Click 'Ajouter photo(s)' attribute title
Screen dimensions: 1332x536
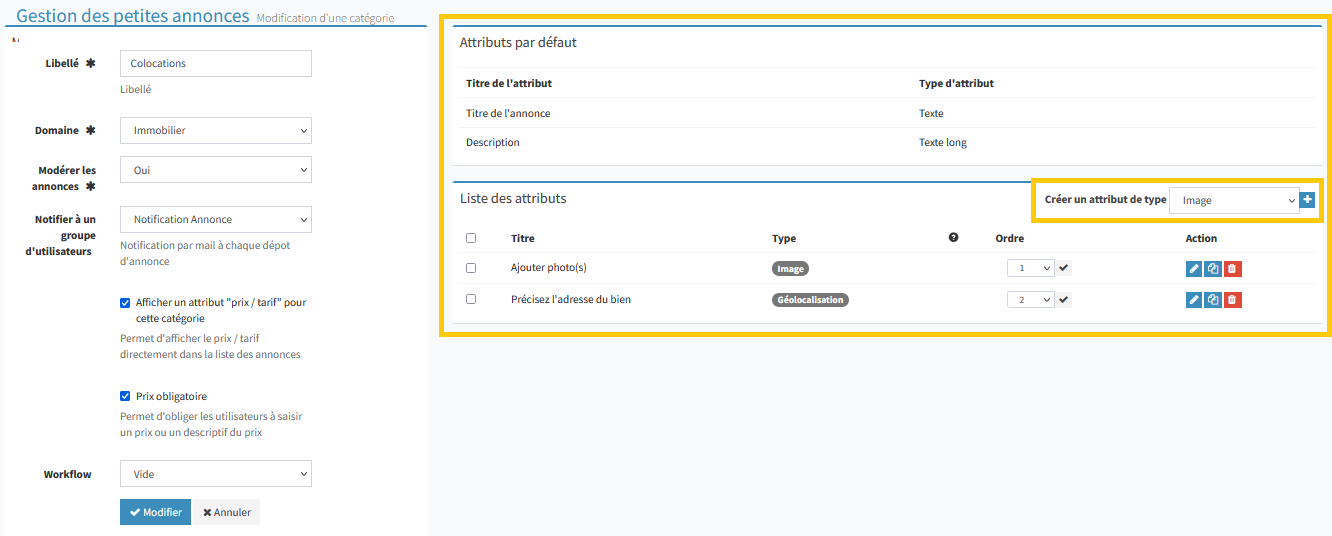point(549,268)
